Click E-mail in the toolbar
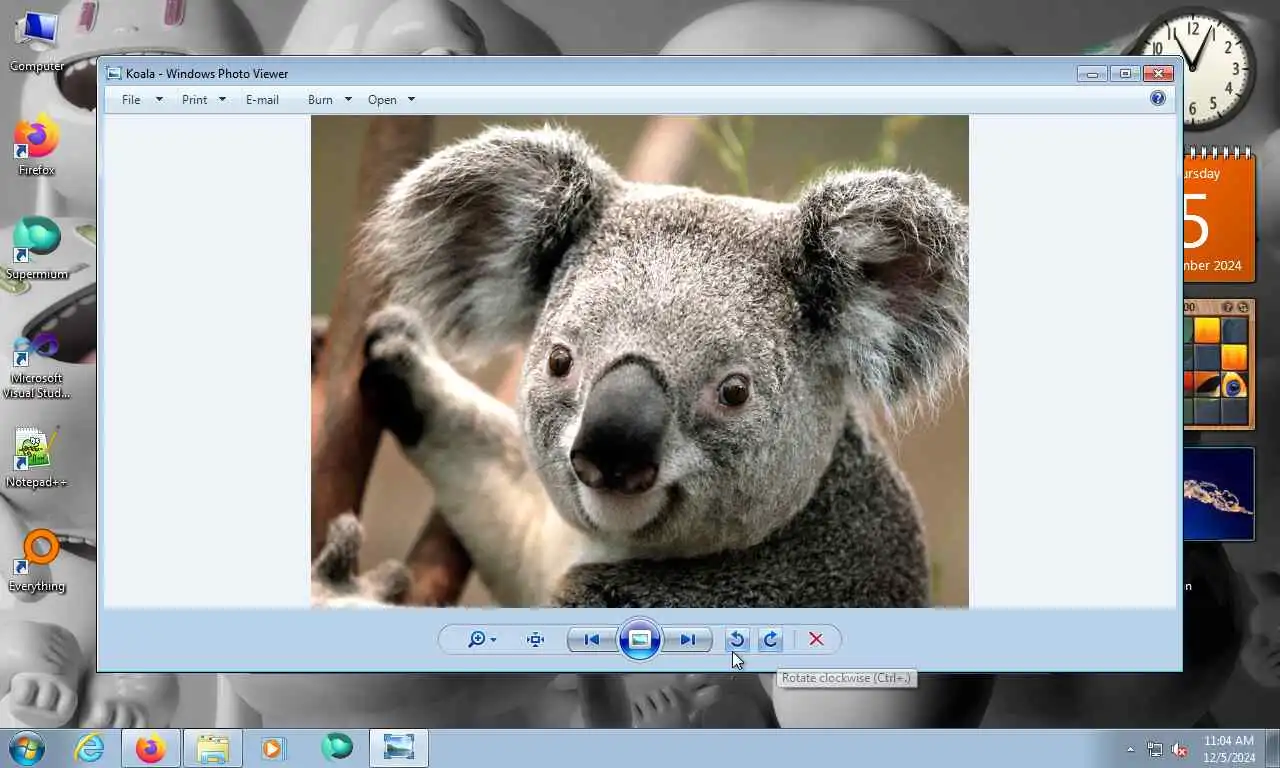 tap(262, 100)
